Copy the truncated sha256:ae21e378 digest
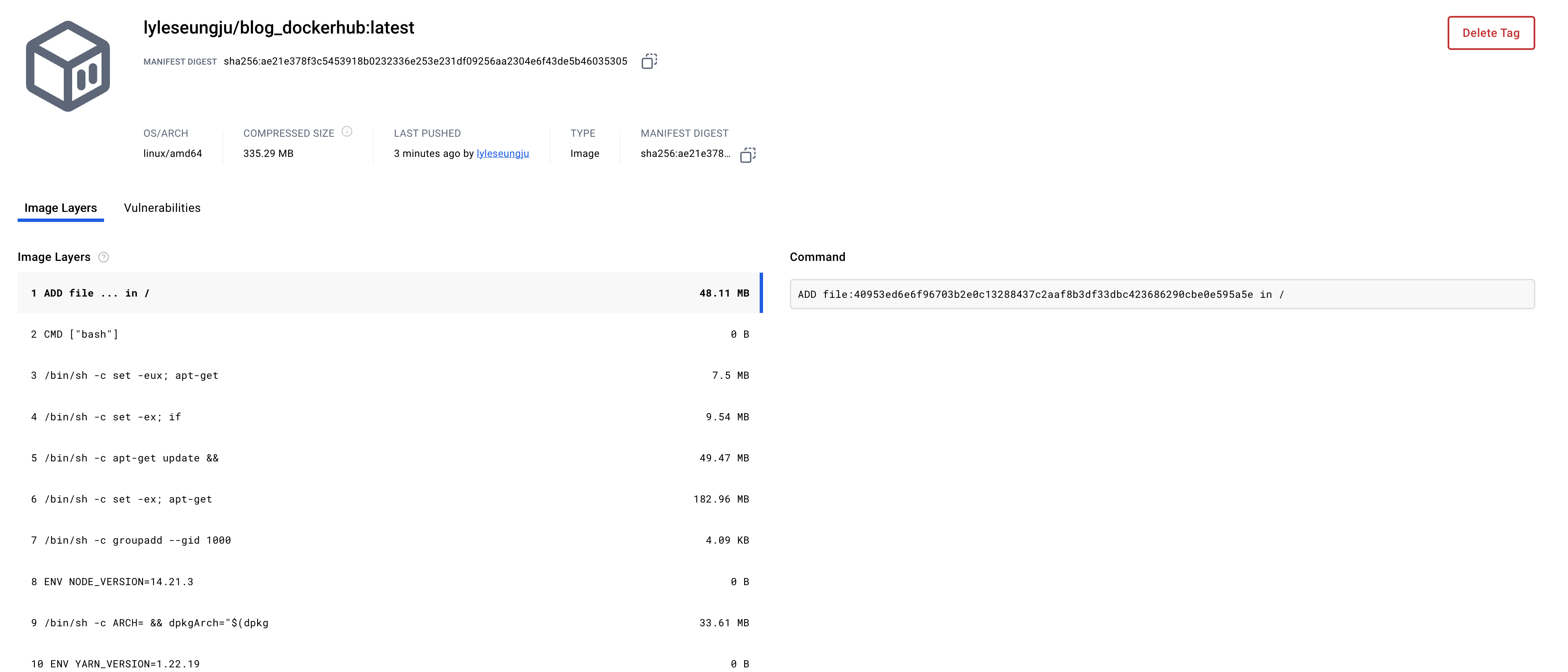The height and width of the screenshot is (672, 1568). [x=748, y=155]
